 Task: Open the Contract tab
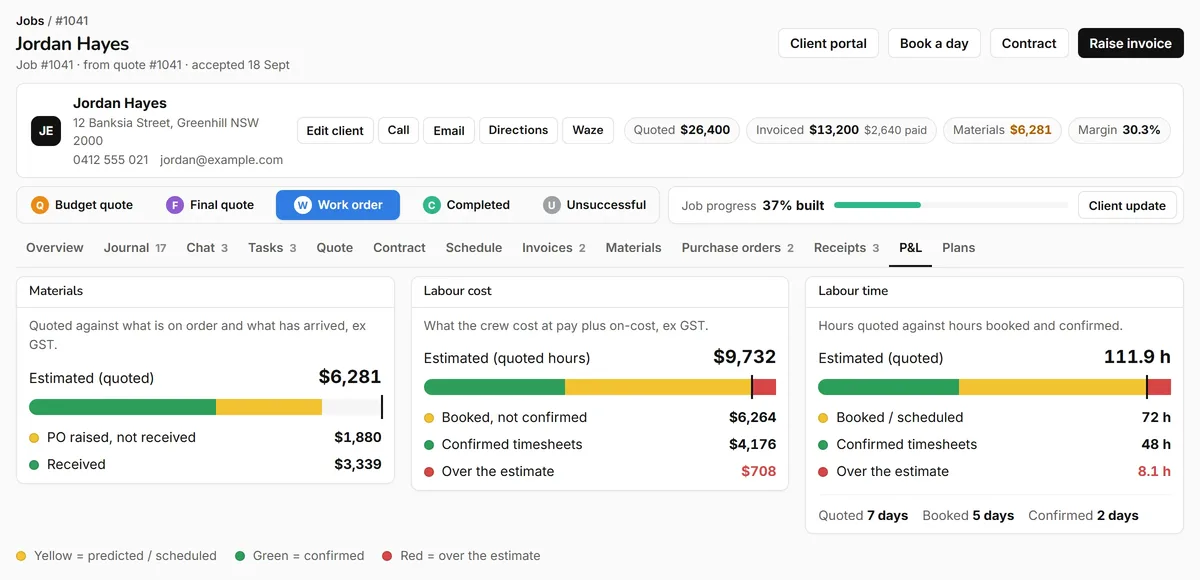tap(399, 248)
